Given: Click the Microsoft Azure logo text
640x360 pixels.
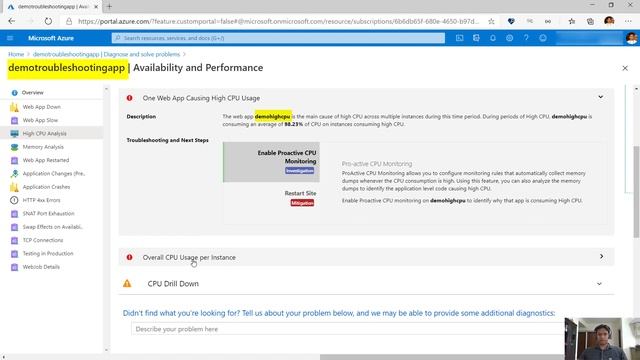Looking at the screenshot, I should click(51, 38).
